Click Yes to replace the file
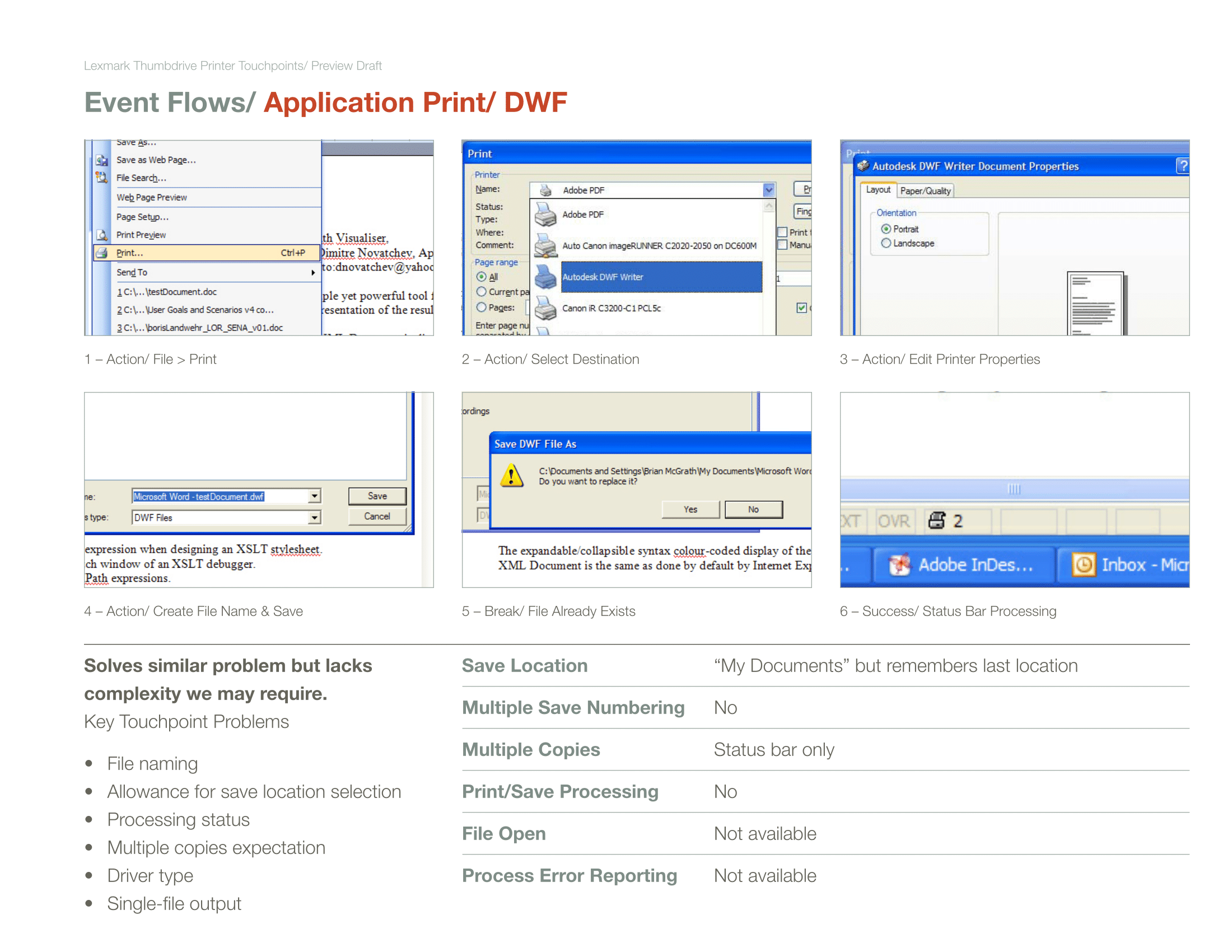Image resolution: width=1232 pixels, height=952 pixels. [x=690, y=509]
